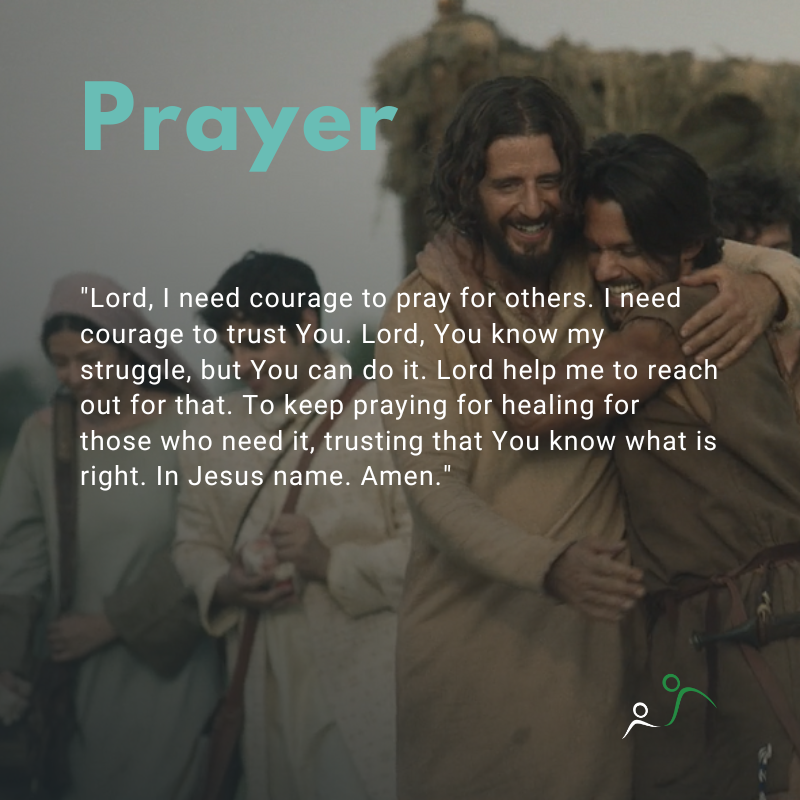Click the text line "courage to trust You"
The image size is (800, 800).
point(342,335)
